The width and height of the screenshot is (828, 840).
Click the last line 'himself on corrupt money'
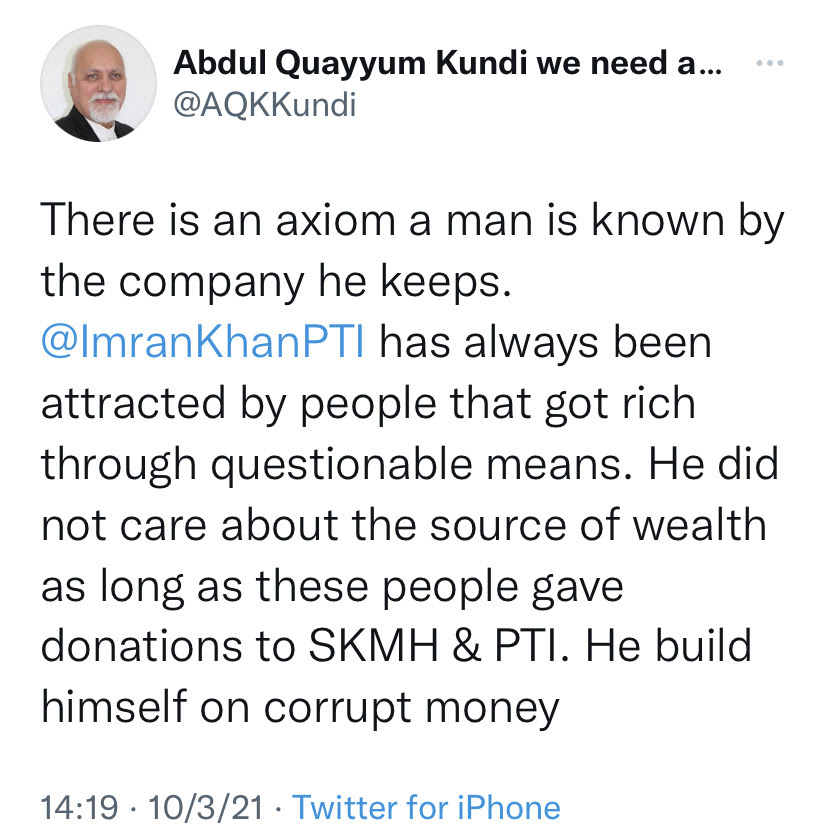(300, 708)
